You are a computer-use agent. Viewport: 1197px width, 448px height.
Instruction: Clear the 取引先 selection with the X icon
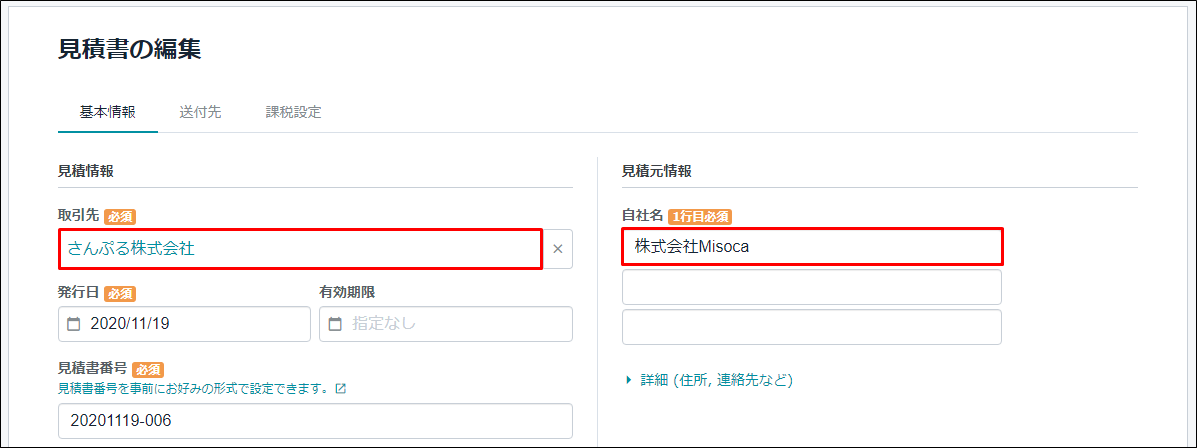point(557,249)
